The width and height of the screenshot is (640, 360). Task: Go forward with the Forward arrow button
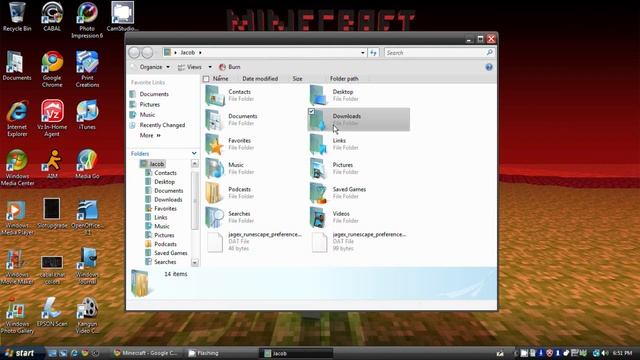(x=147, y=52)
